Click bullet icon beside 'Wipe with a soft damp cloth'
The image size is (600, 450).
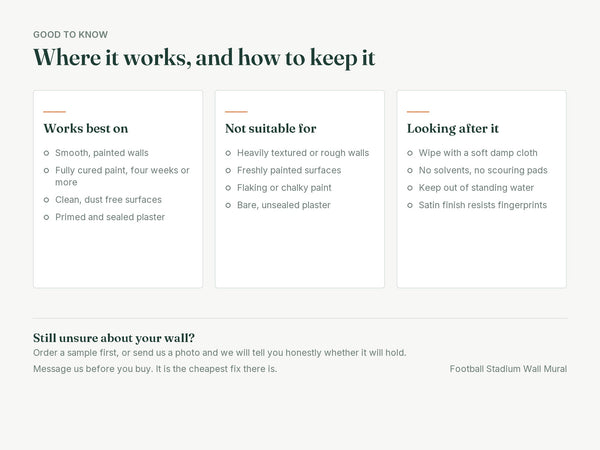410,153
